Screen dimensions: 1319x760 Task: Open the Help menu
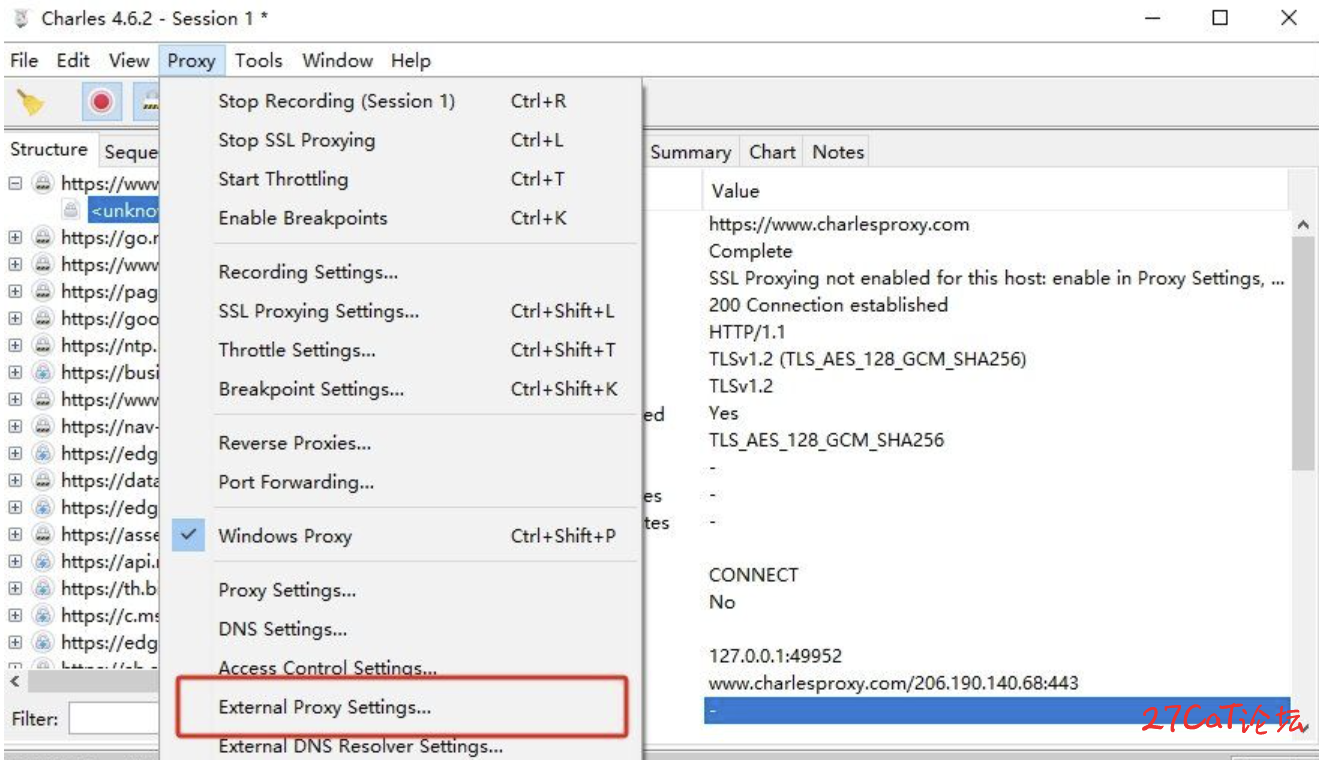tap(411, 61)
